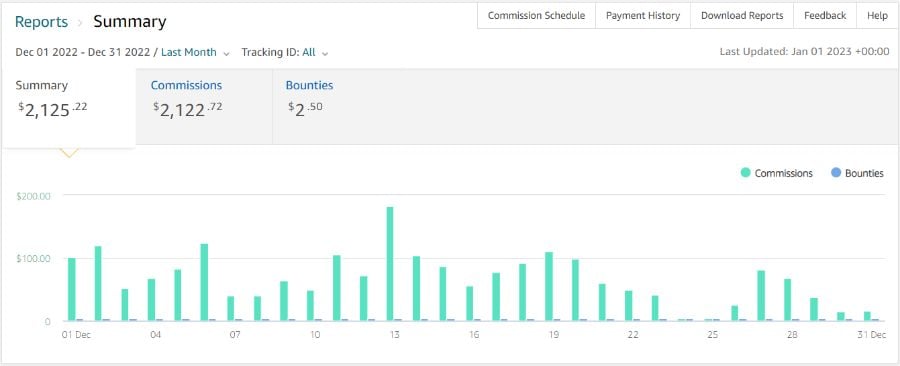Click the 27 Dec commissions bar
The height and width of the screenshot is (366, 900).
point(761,295)
